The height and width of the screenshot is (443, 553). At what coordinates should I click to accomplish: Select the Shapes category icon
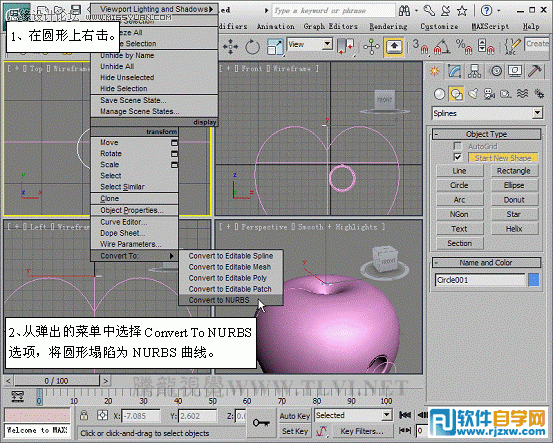[456, 94]
